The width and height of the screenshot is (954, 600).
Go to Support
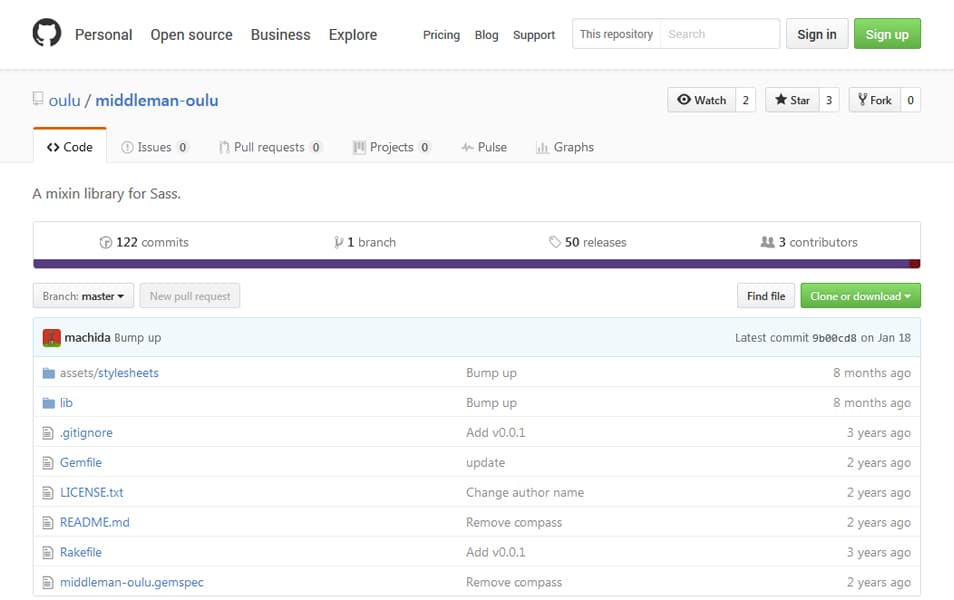(x=534, y=35)
